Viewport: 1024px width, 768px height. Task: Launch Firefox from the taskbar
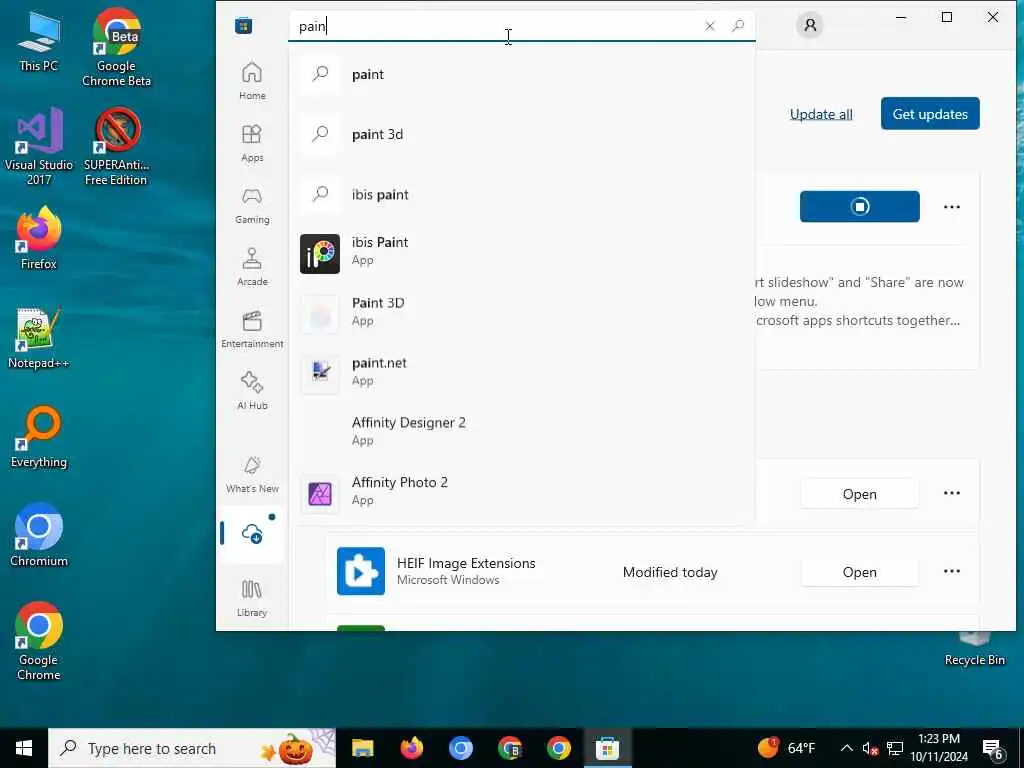411,748
